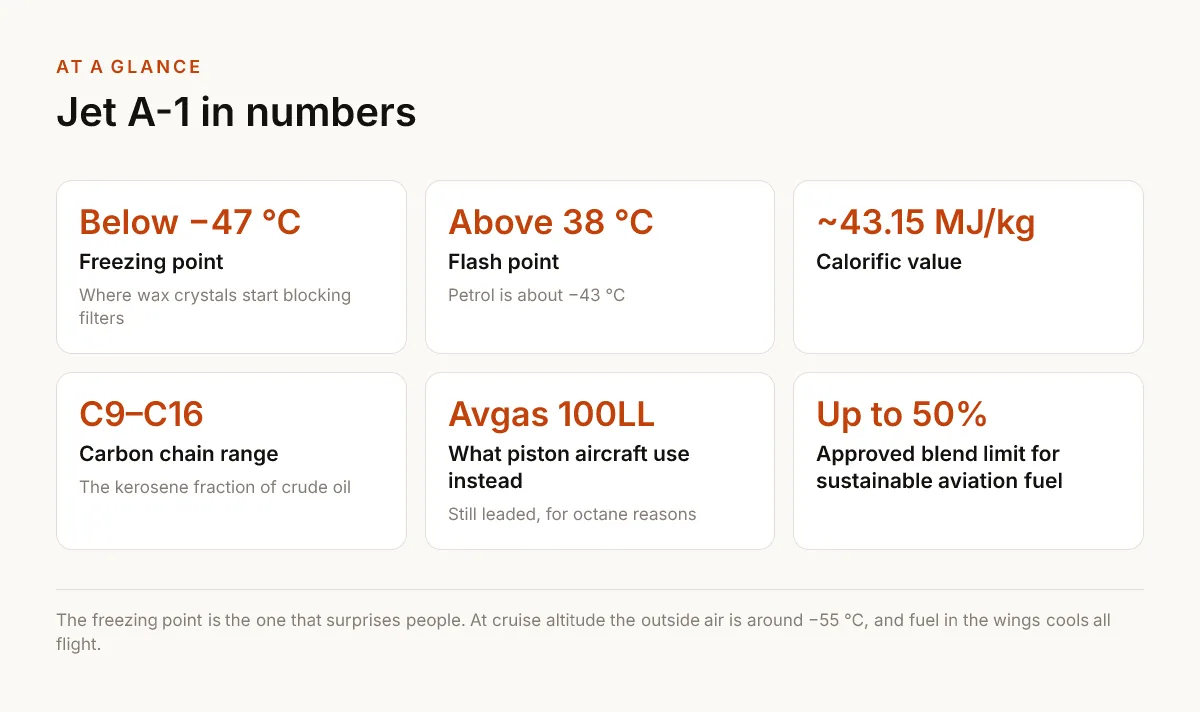
Task: Click the 'Jet A-1 in numbers' heading
Action: click(236, 112)
